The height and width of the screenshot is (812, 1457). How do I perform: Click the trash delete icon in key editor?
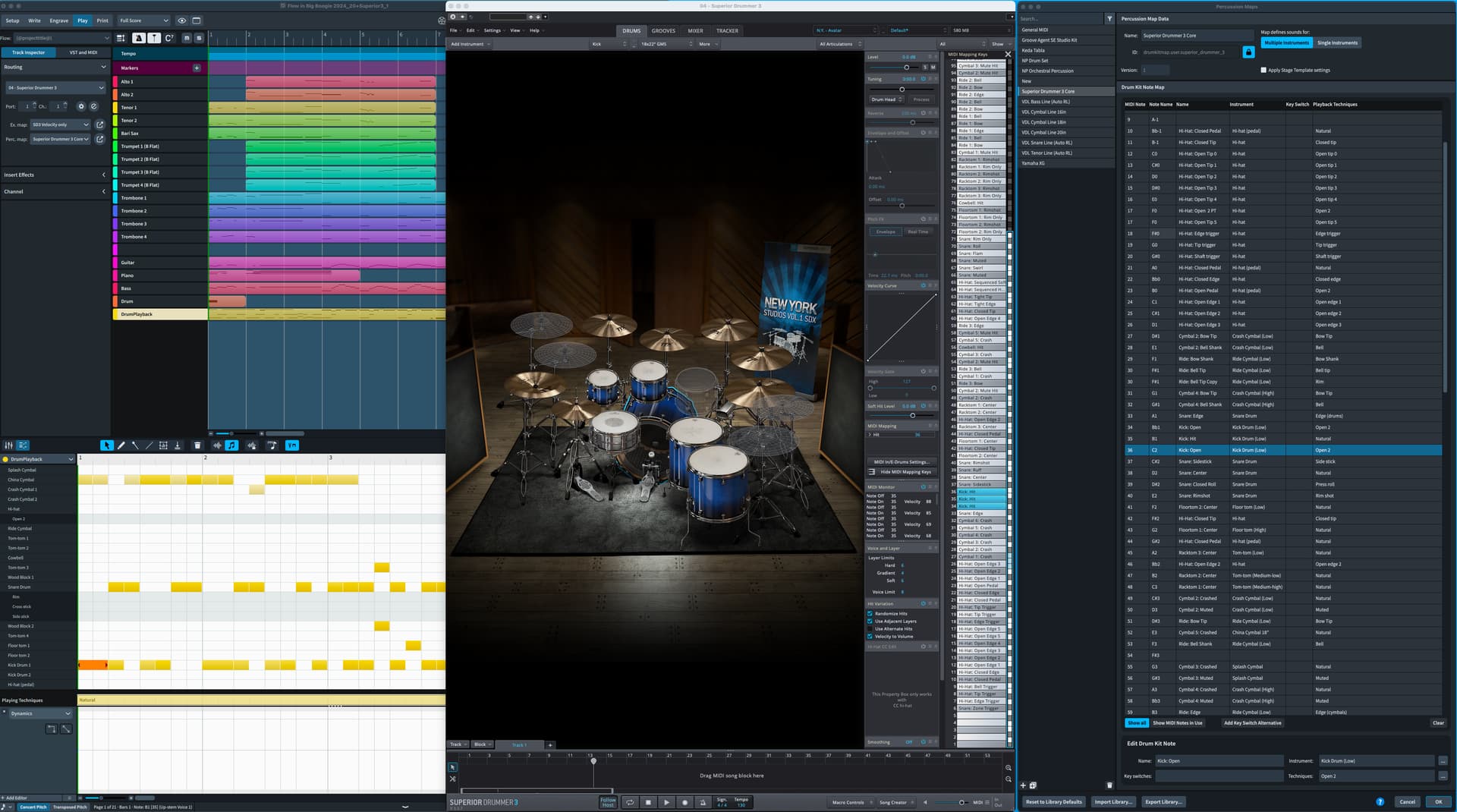[197, 445]
